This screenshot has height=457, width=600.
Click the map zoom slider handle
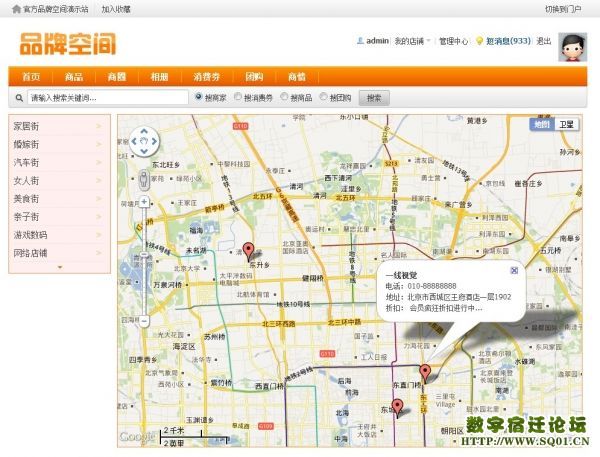pos(144,254)
